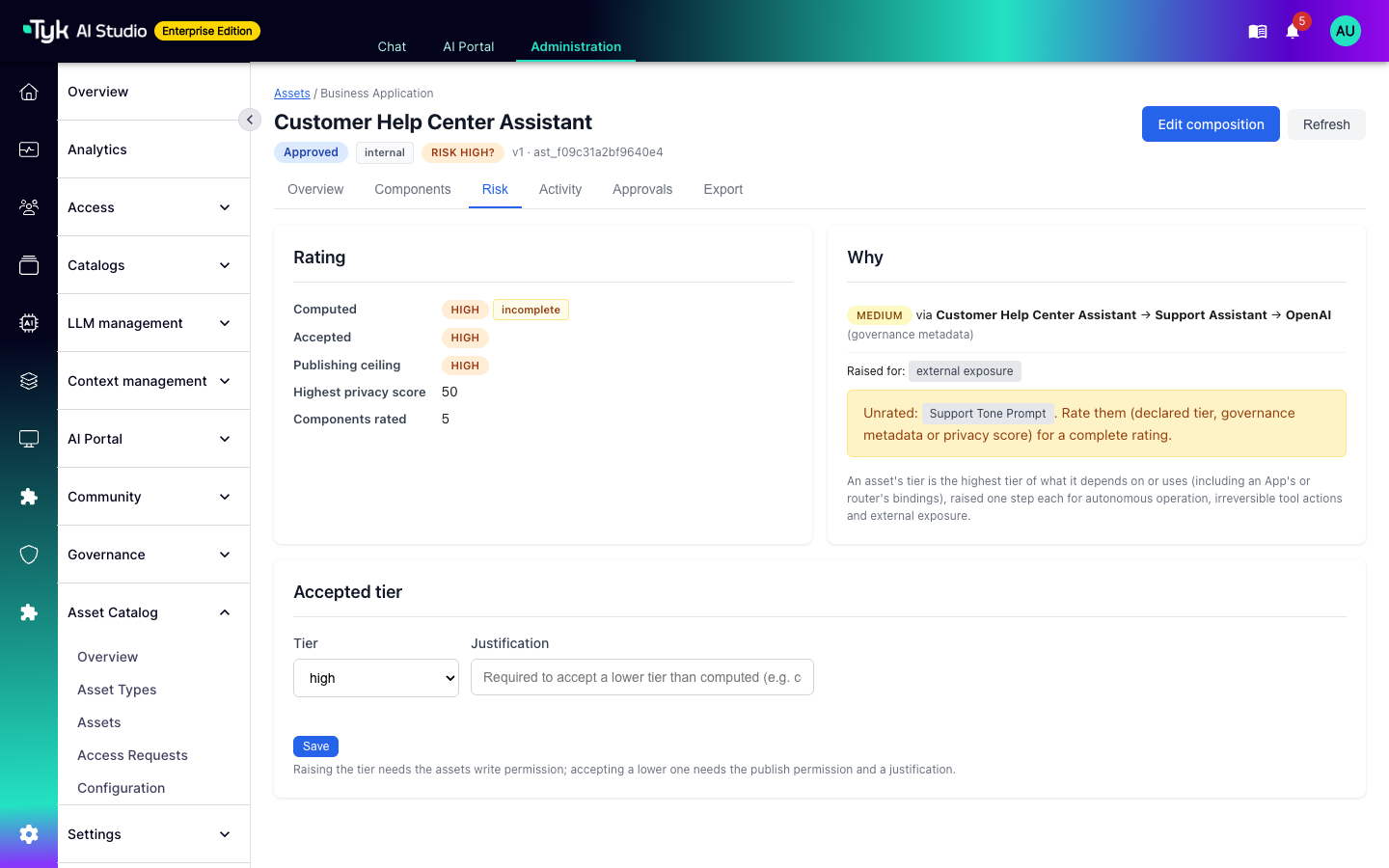
Task: Collapse the sidebar with the chevron button
Action: 250,120
